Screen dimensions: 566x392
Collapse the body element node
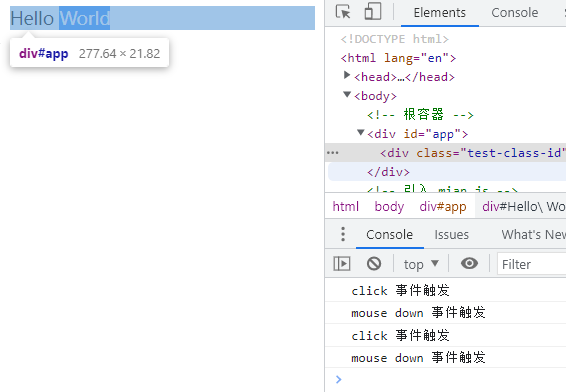347,95
